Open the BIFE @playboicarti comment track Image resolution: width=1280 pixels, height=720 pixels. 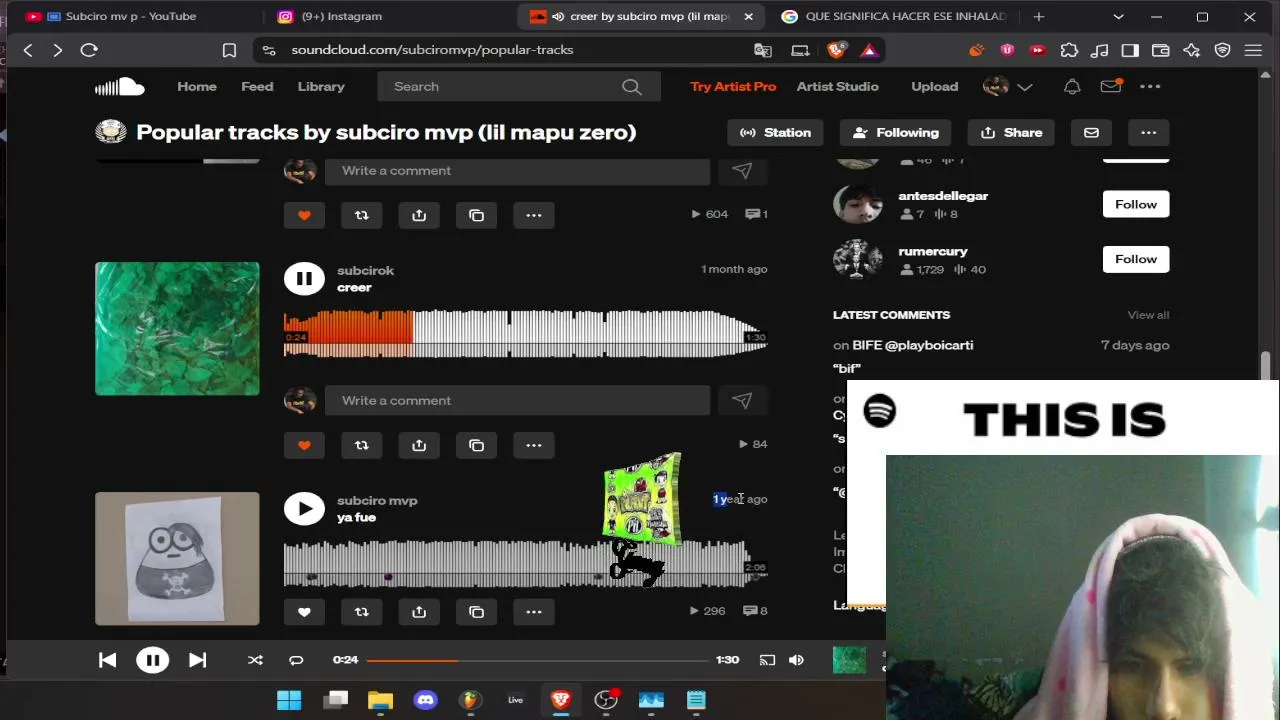[x=912, y=345]
